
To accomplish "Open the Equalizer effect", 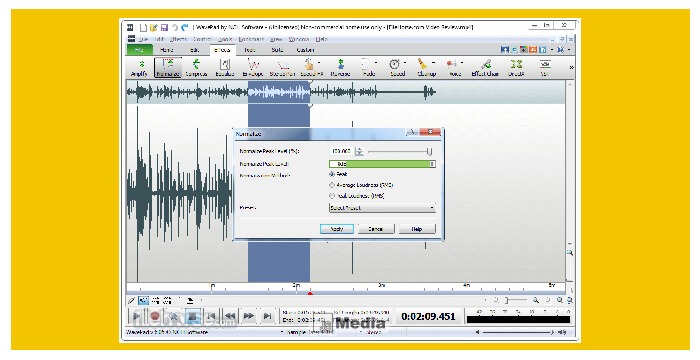I will coord(225,67).
